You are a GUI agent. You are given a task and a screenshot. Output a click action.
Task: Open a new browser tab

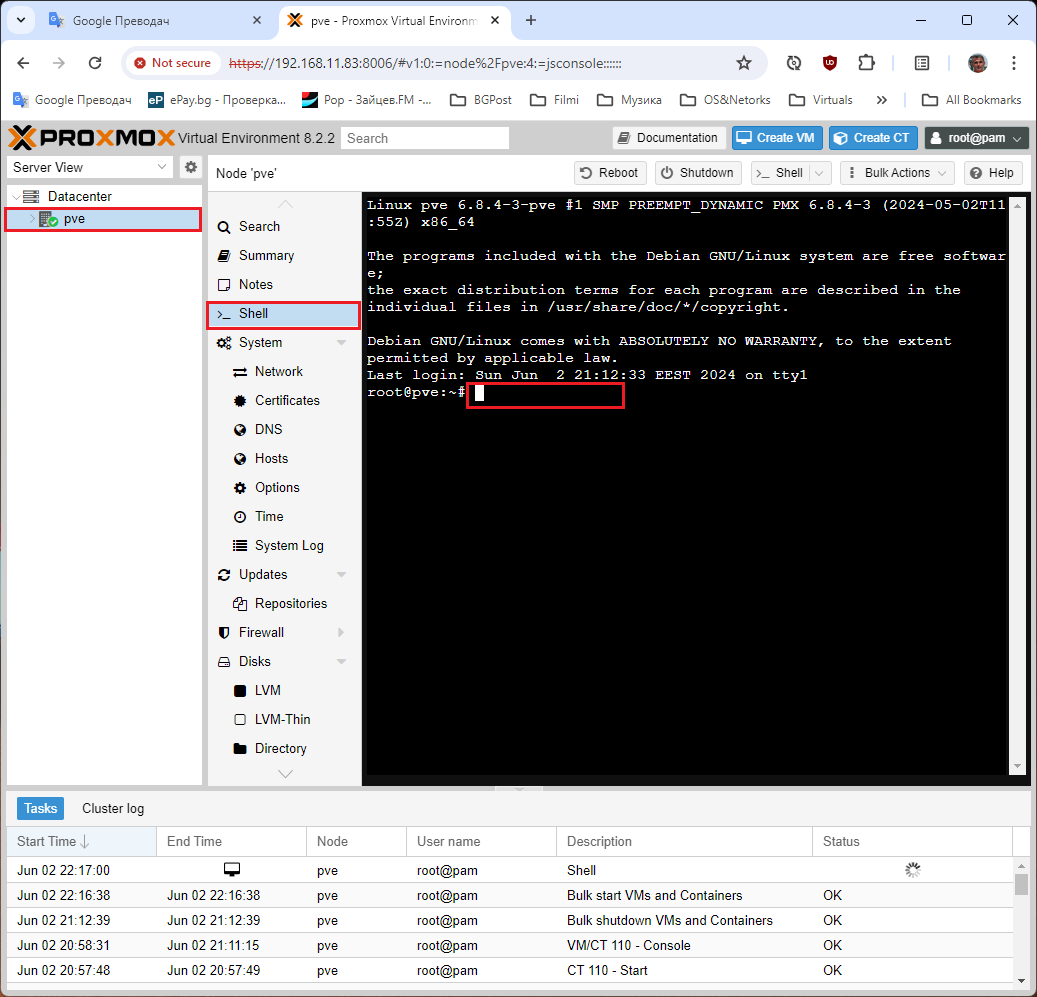(530, 20)
